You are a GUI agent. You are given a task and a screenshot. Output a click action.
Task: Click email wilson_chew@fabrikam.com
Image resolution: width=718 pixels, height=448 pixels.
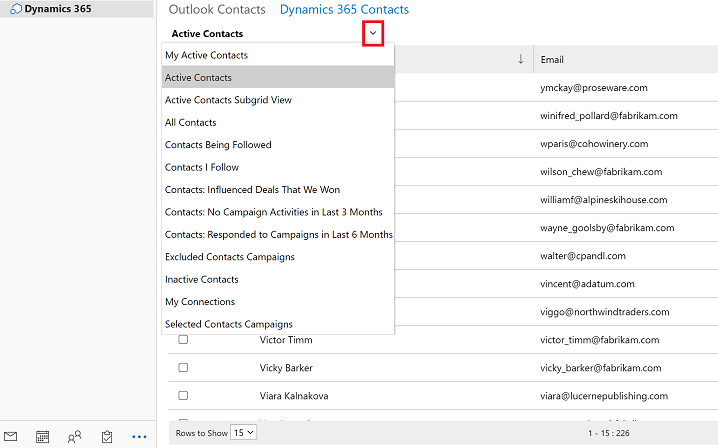[601, 172]
